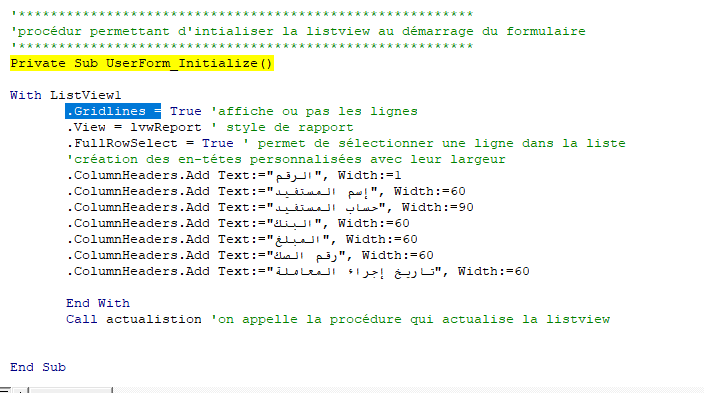704x393 pixels.
Task: Click the With ListView1 statement
Action: coord(66,95)
